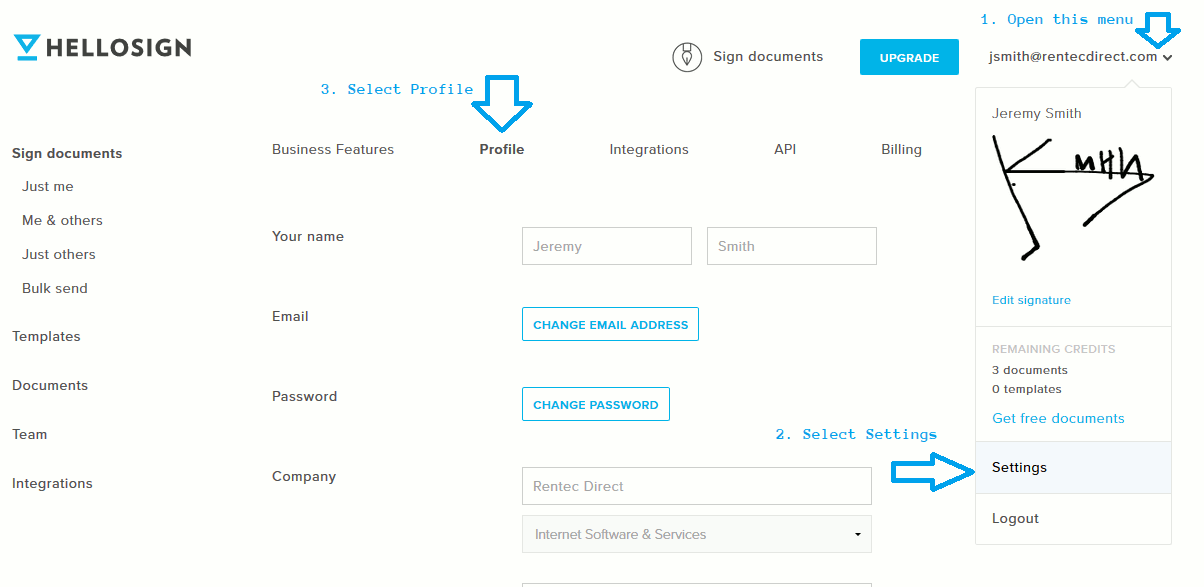
Task: Click the Edit signature link
Action: (1031, 300)
